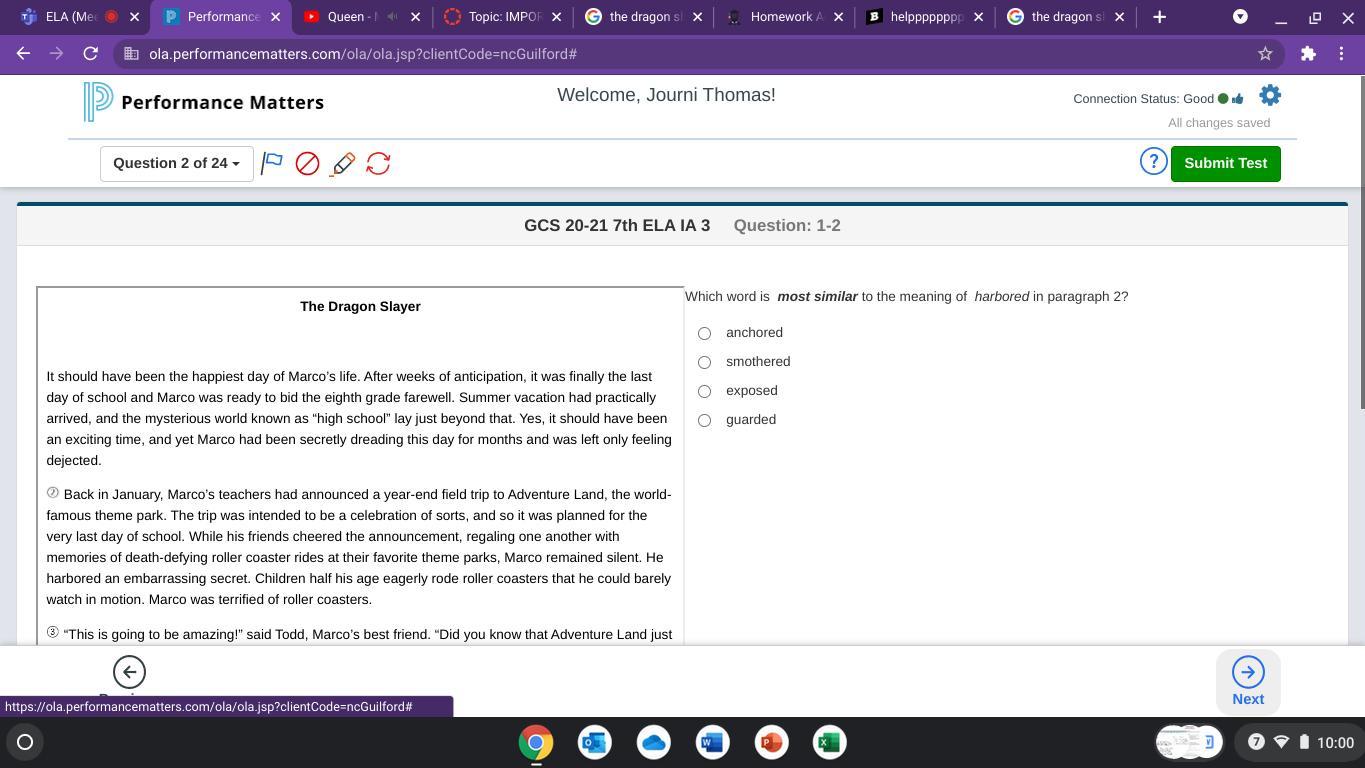Open the Chrome extensions puzzle icon

1308,54
